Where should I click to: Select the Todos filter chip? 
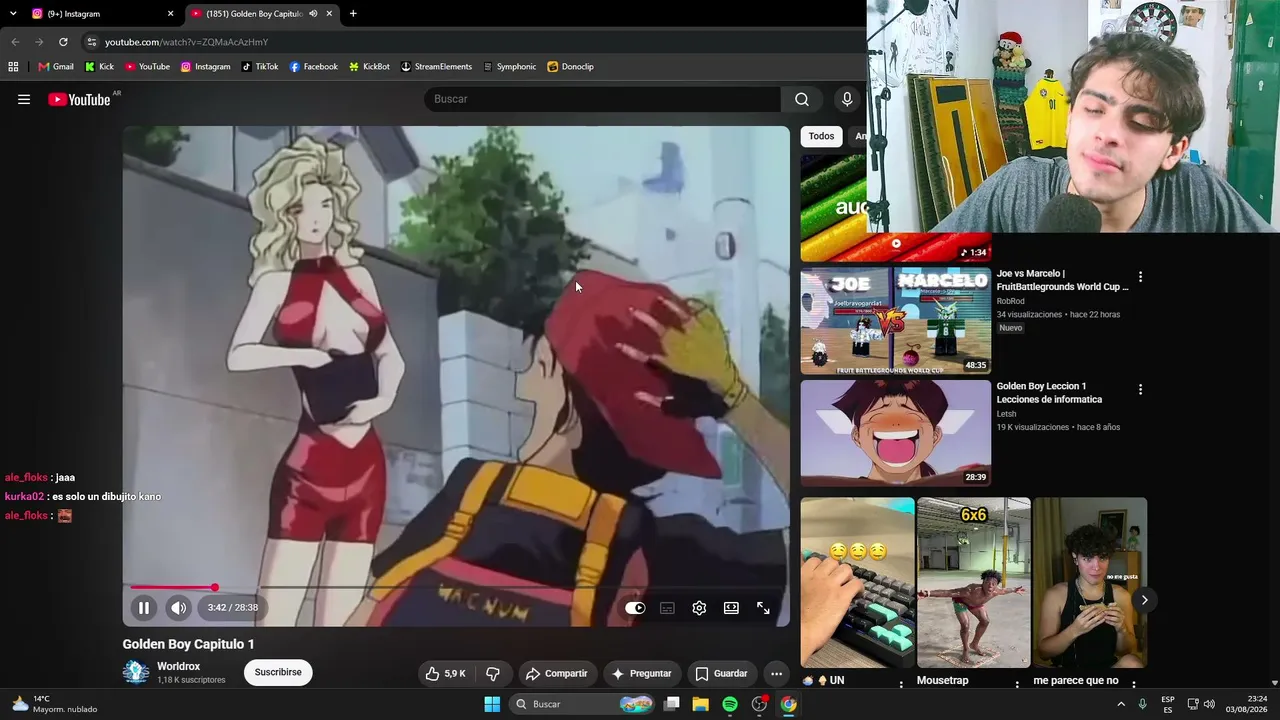click(x=821, y=136)
